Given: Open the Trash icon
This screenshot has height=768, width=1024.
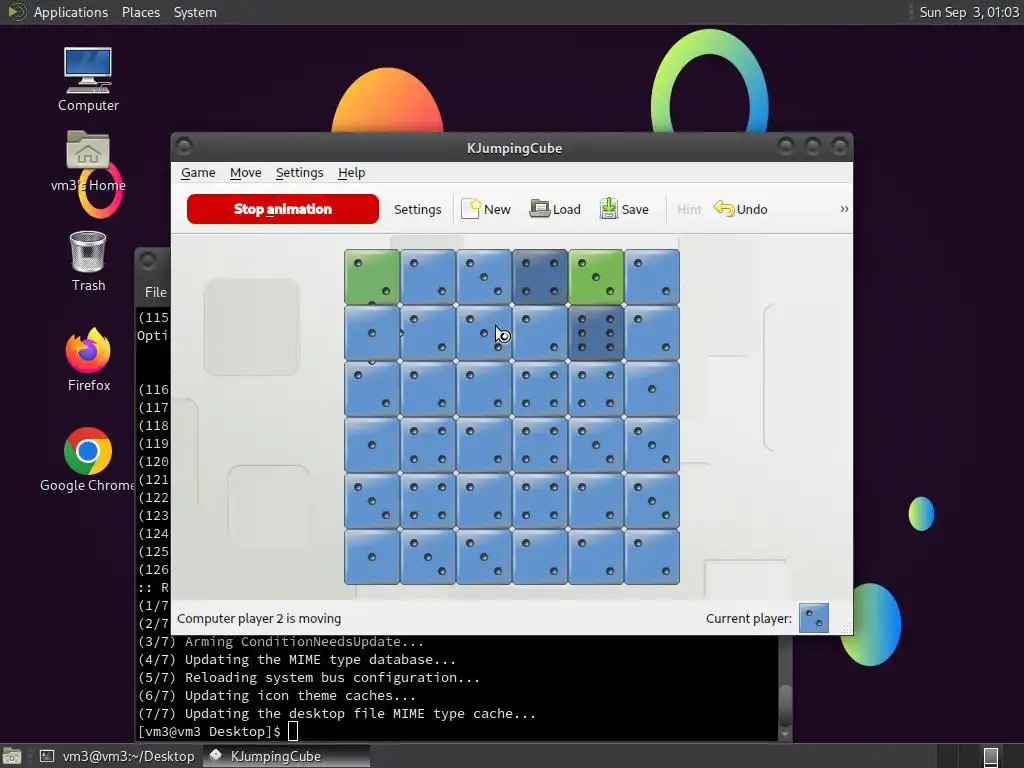Looking at the screenshot, I should (x=88, y=261).
